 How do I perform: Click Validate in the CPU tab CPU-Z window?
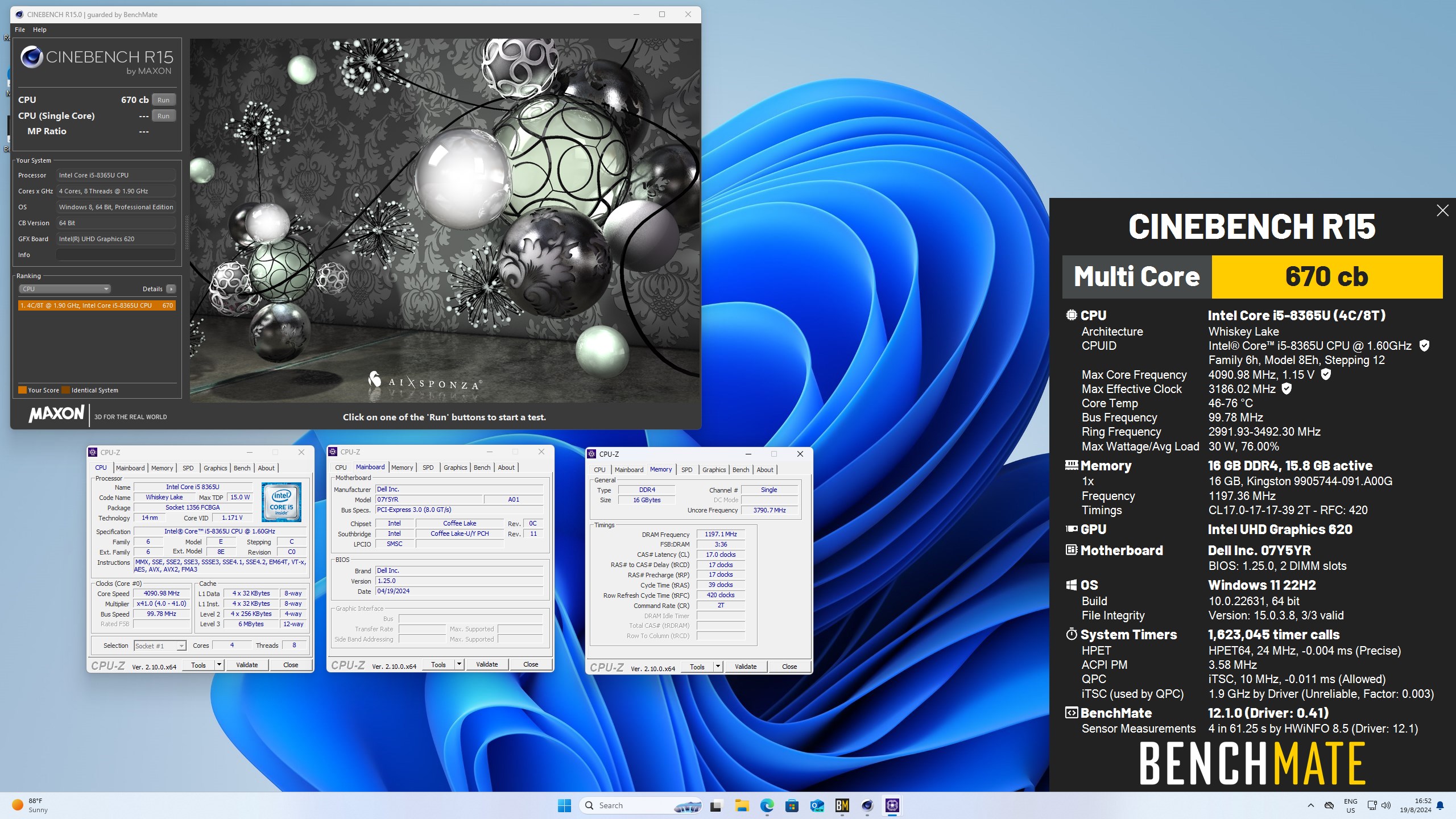[x=247, y=665]
